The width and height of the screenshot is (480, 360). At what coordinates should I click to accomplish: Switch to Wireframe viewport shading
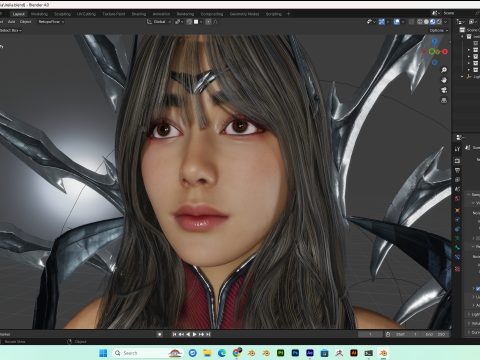pyautogui.click(x=420, y=22)
